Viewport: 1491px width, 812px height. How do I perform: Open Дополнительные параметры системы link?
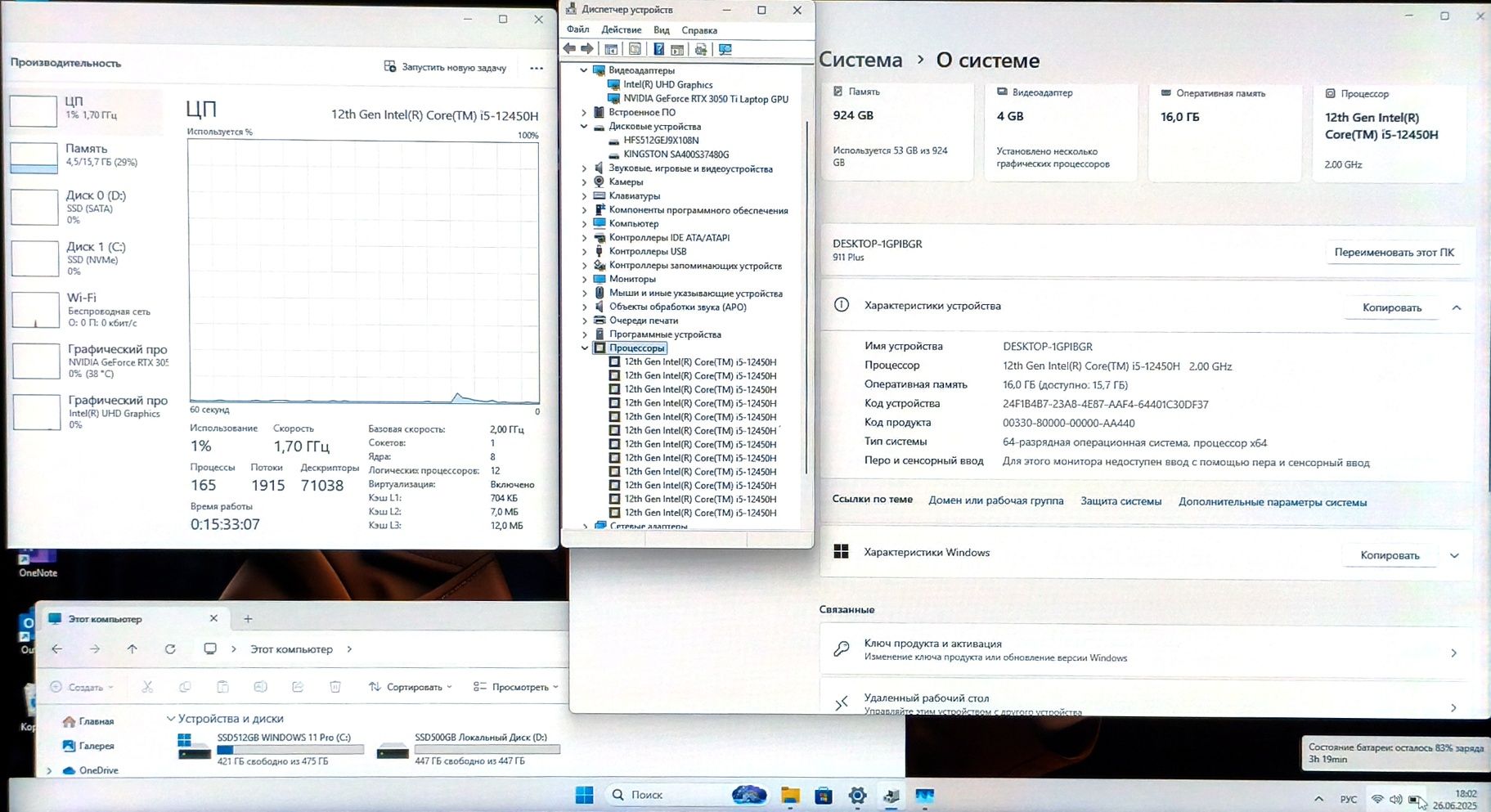(x=1272, y=502)
